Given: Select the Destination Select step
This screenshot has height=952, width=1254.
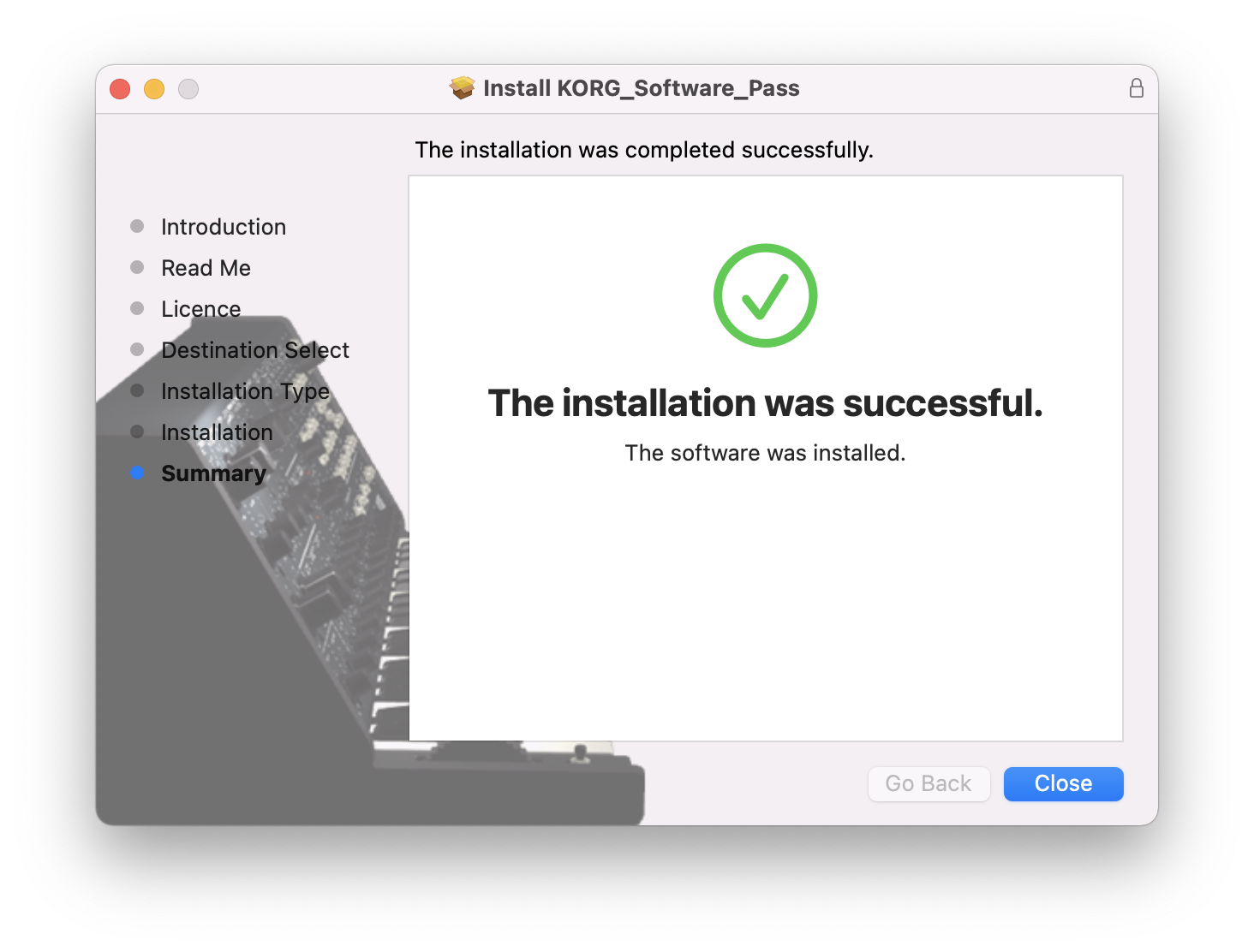Looking at the screenshot, I should (x=255, y=350).
